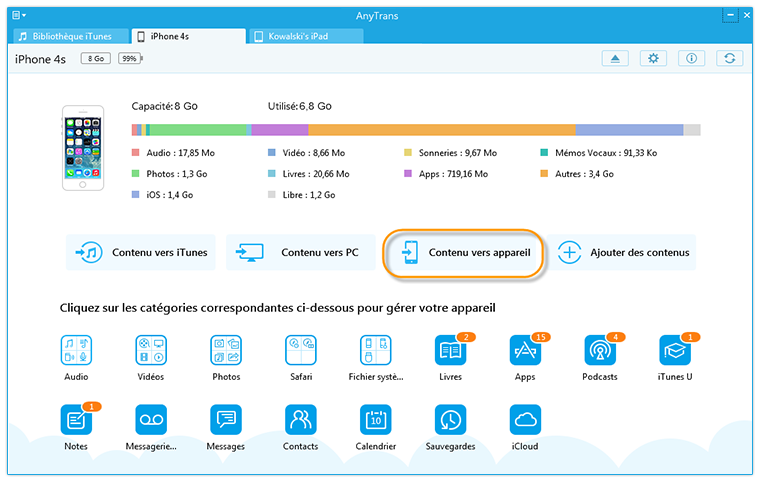Switch to the Kowalski's iPad tab
760x481 pixels.
[x=306, y=36]
